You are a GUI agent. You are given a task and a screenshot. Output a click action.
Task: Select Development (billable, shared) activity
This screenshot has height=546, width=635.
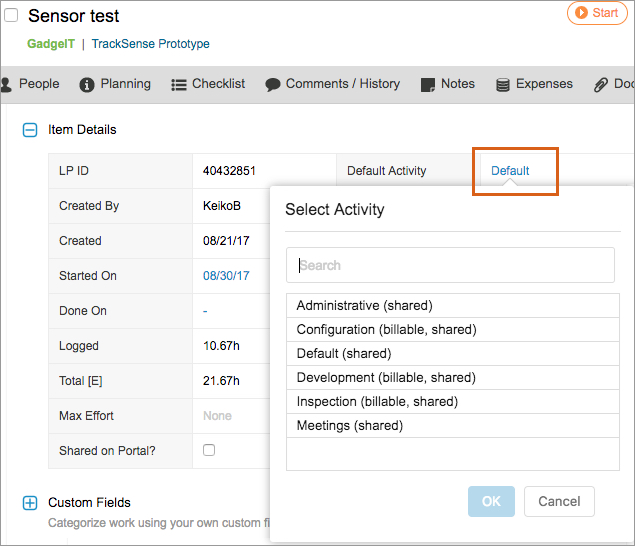click(386, 377)
